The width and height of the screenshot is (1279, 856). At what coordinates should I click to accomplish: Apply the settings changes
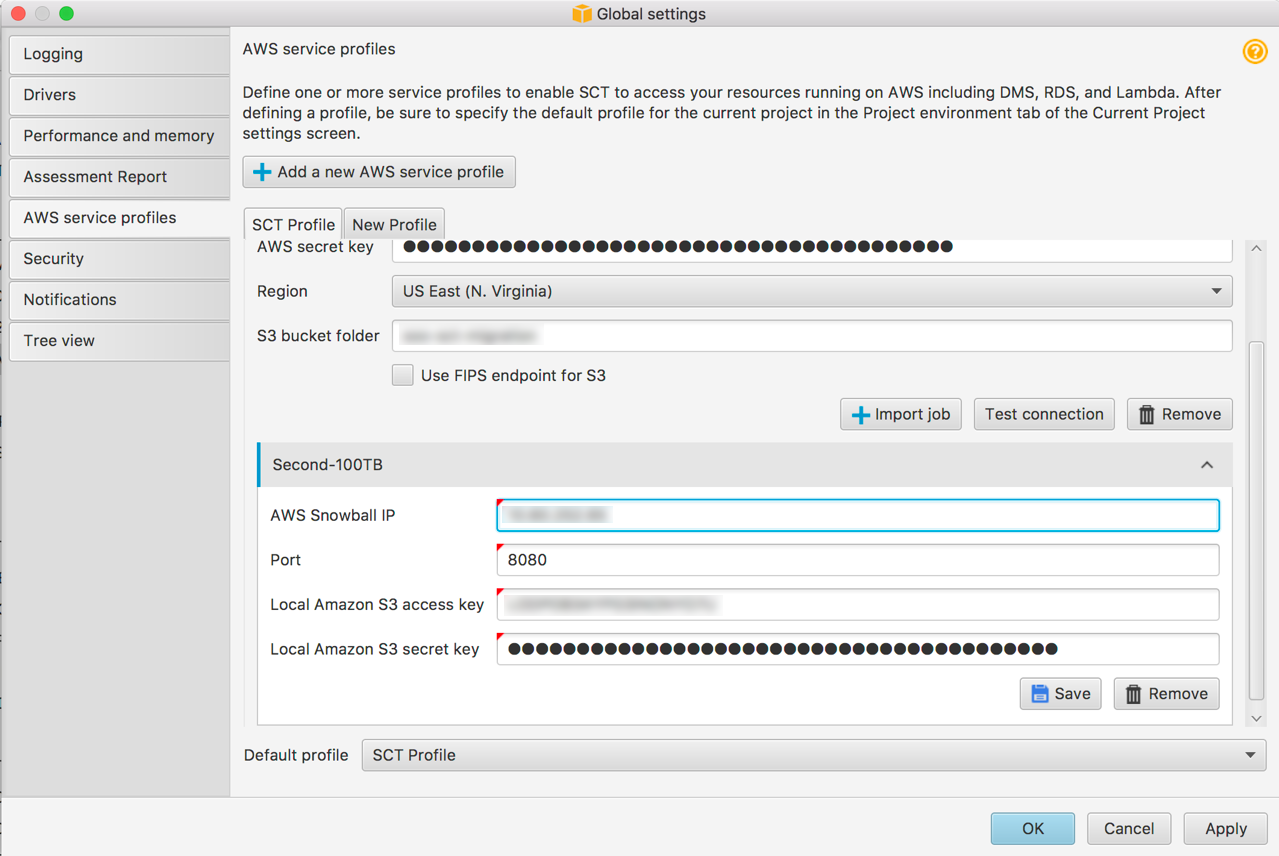click(x=1224, y=828)
